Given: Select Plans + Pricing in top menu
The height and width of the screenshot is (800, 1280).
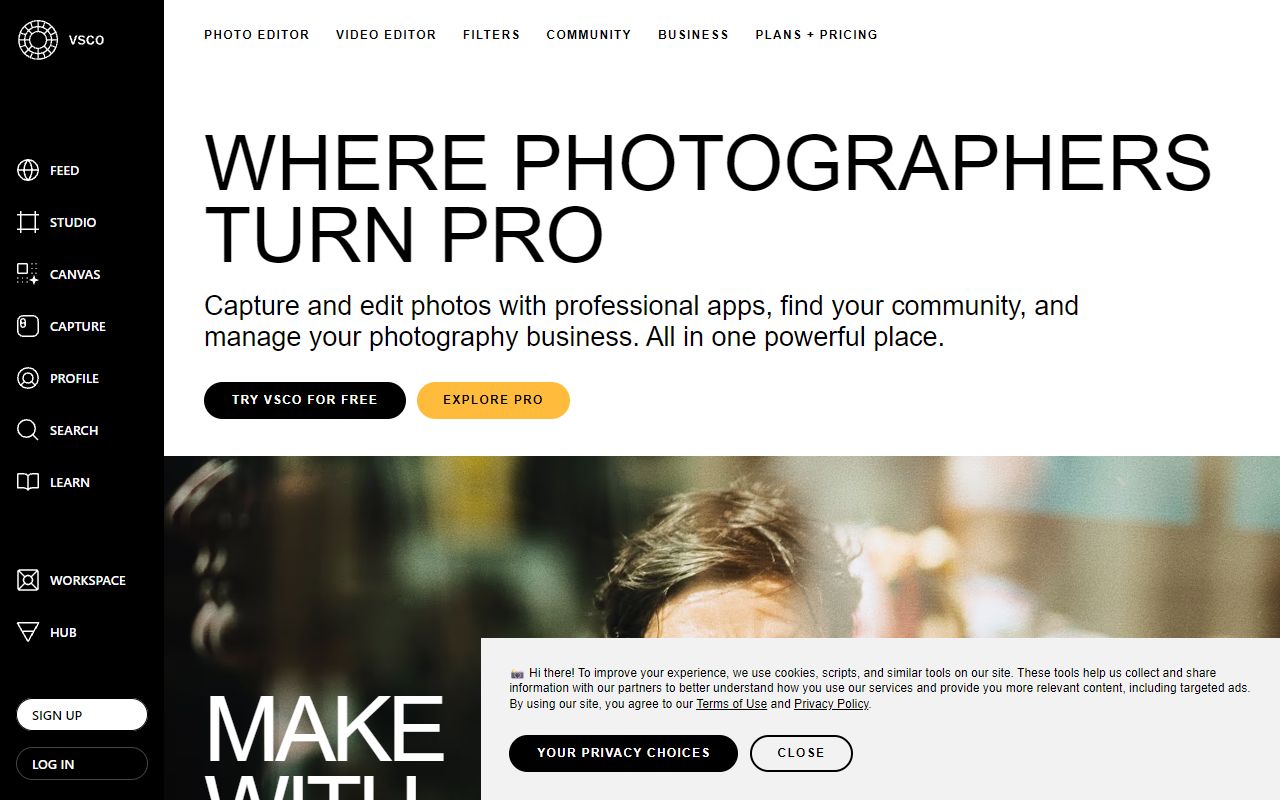Looking at the screenshot, I should pyautogui.click(x=816, y=34).
